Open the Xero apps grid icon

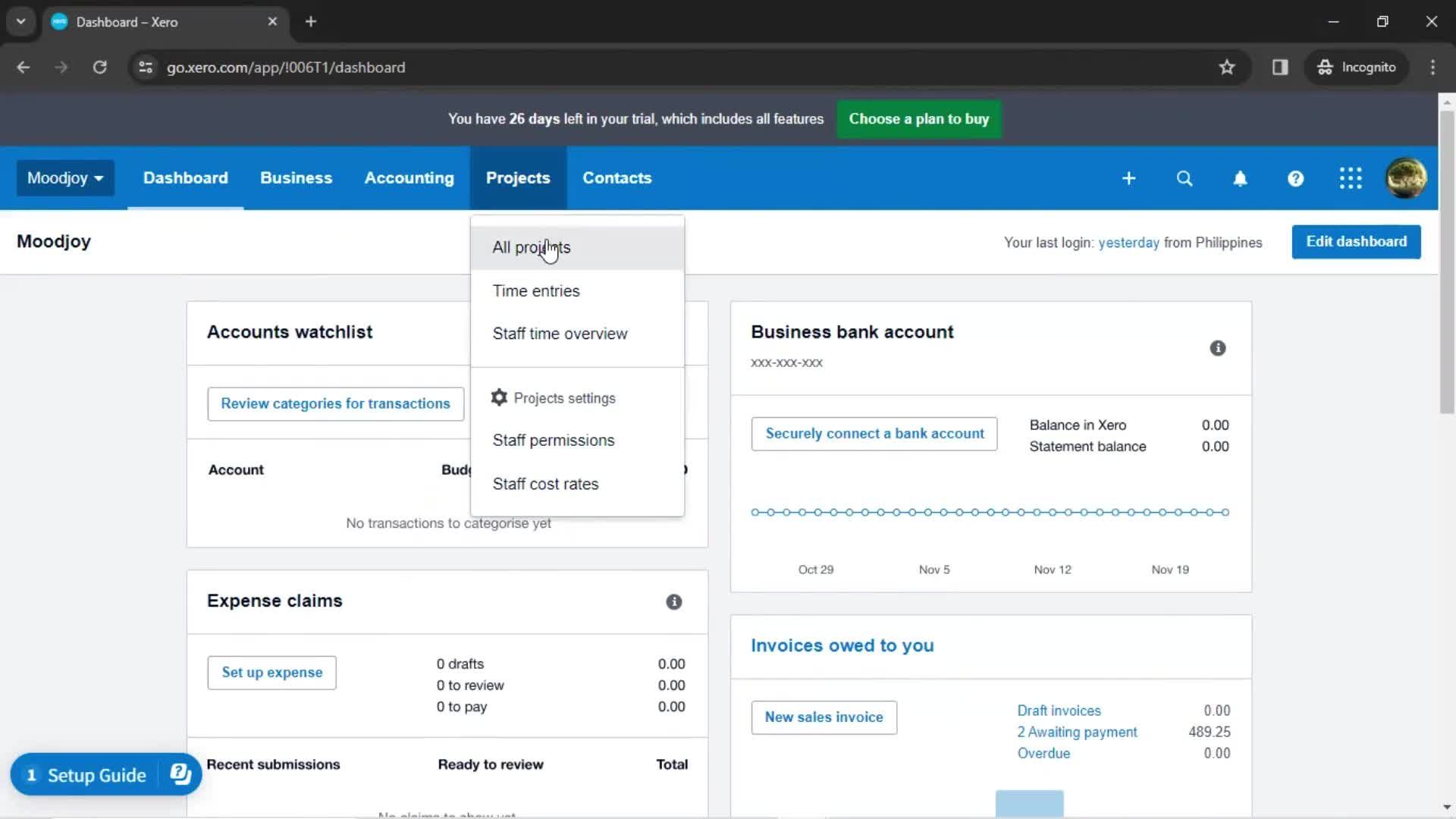(1351, 178)
